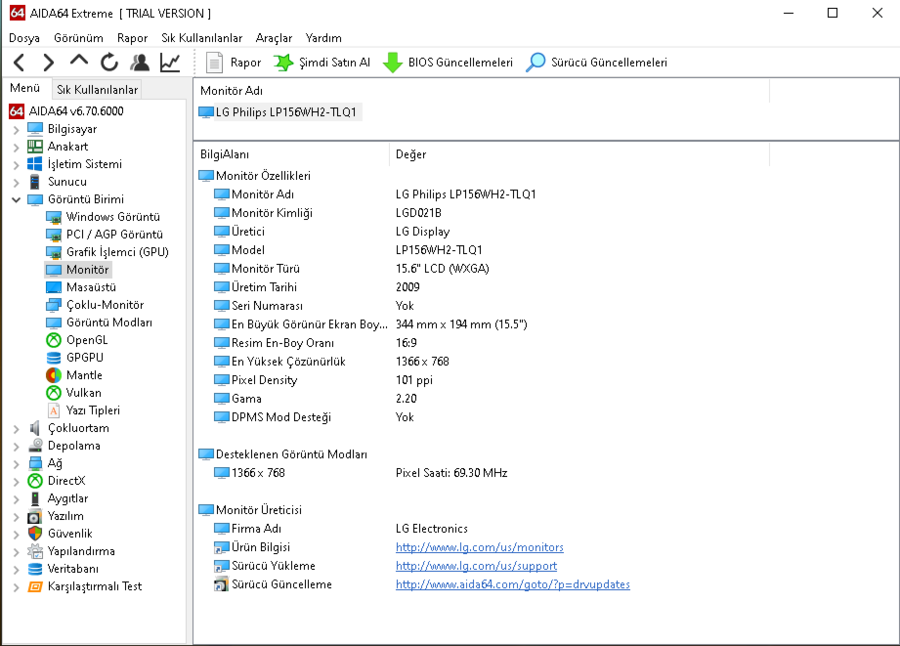Open the OpenGL item

pos(87,340)
